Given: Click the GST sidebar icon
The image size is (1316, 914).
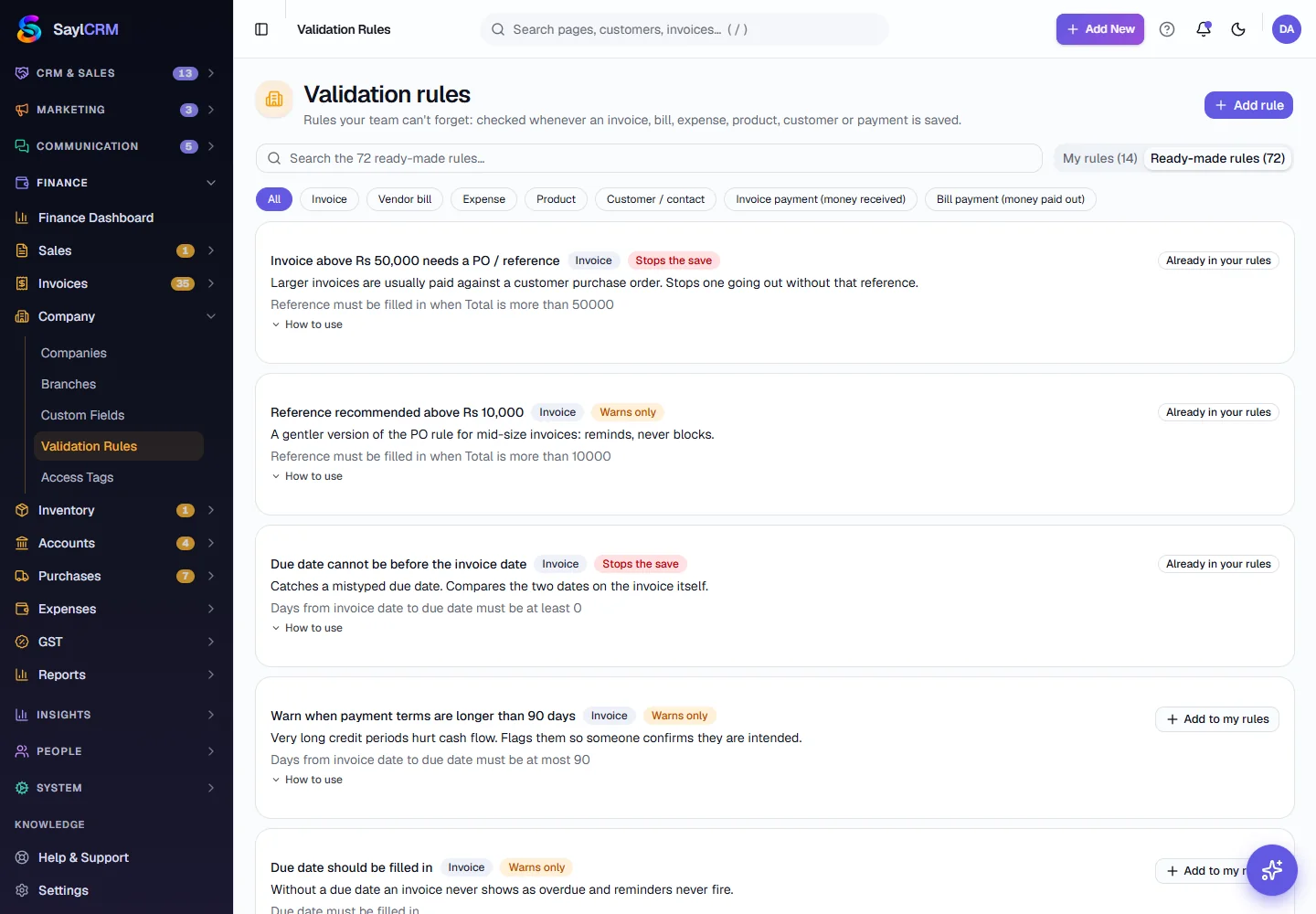Looking at the screenshot, I should 22,642.
